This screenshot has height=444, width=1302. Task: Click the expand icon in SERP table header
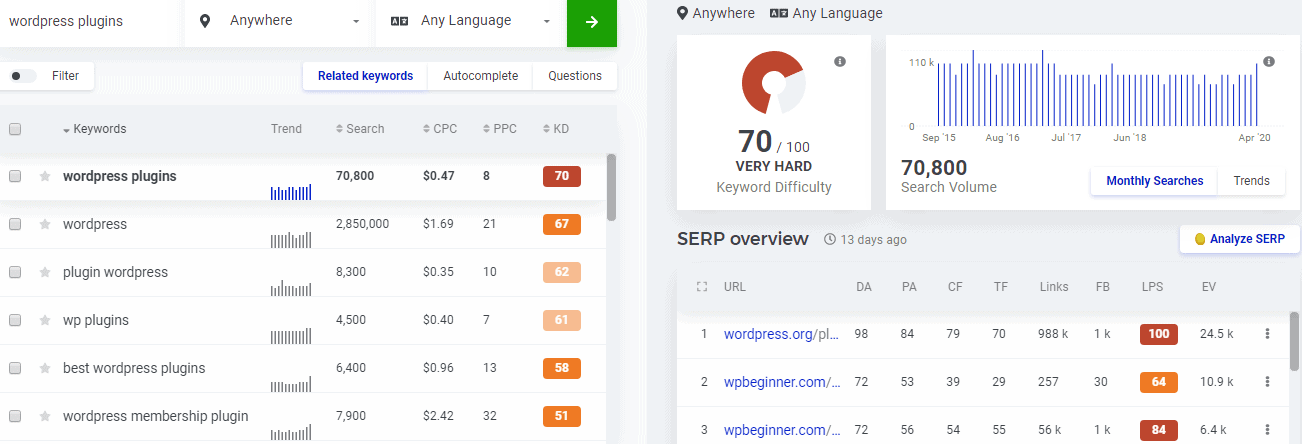coord(701,287)
